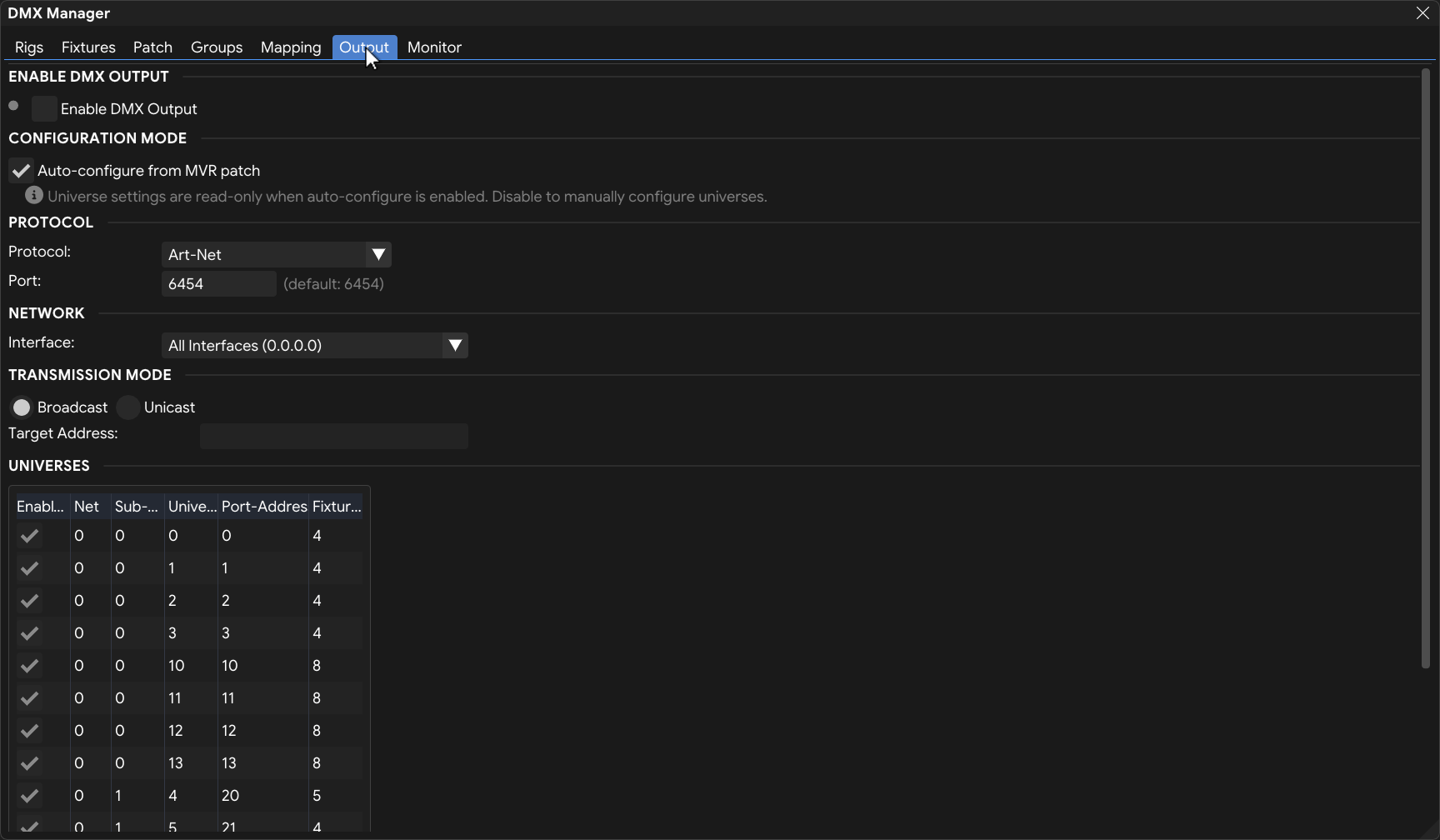Toggle enabled check for Port-Address 2 row
This screenshot has width=1440, height=840.
coord(29,601)
